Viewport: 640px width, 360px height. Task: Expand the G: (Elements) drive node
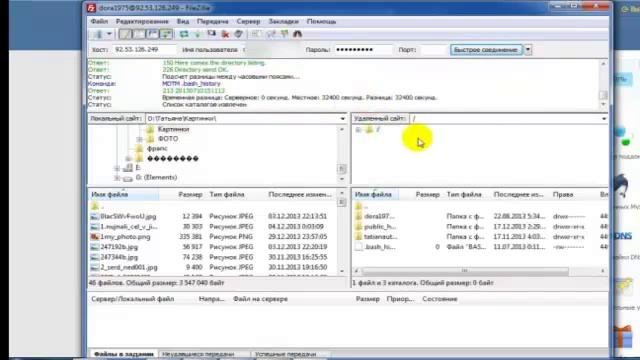click(117, 178)
